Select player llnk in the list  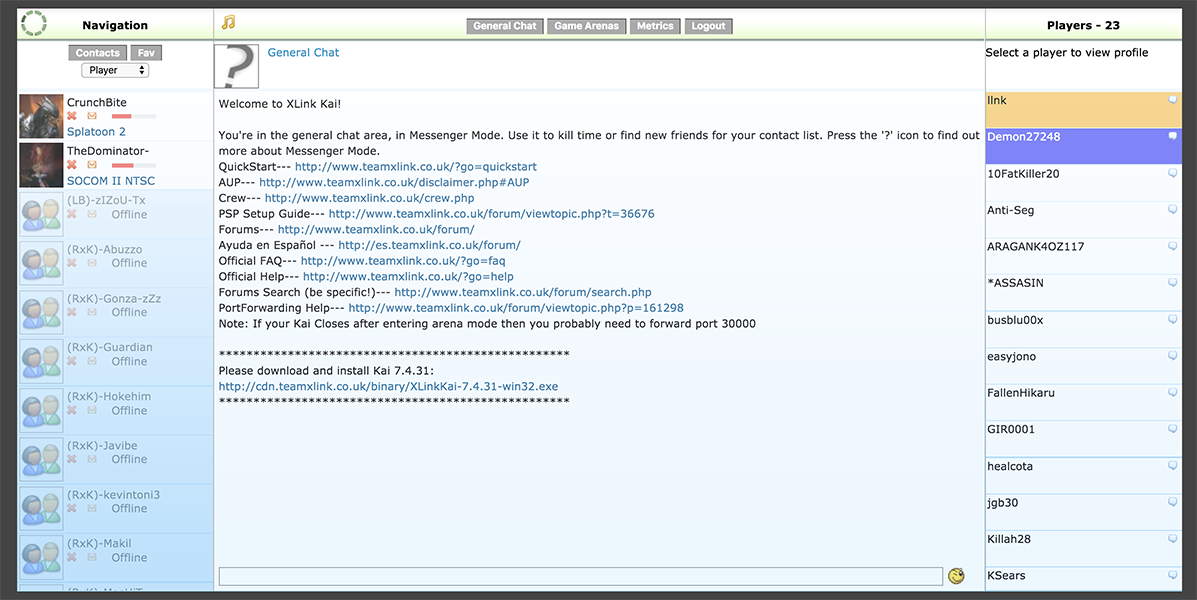pyautogui.click(x=1083, y=109)
